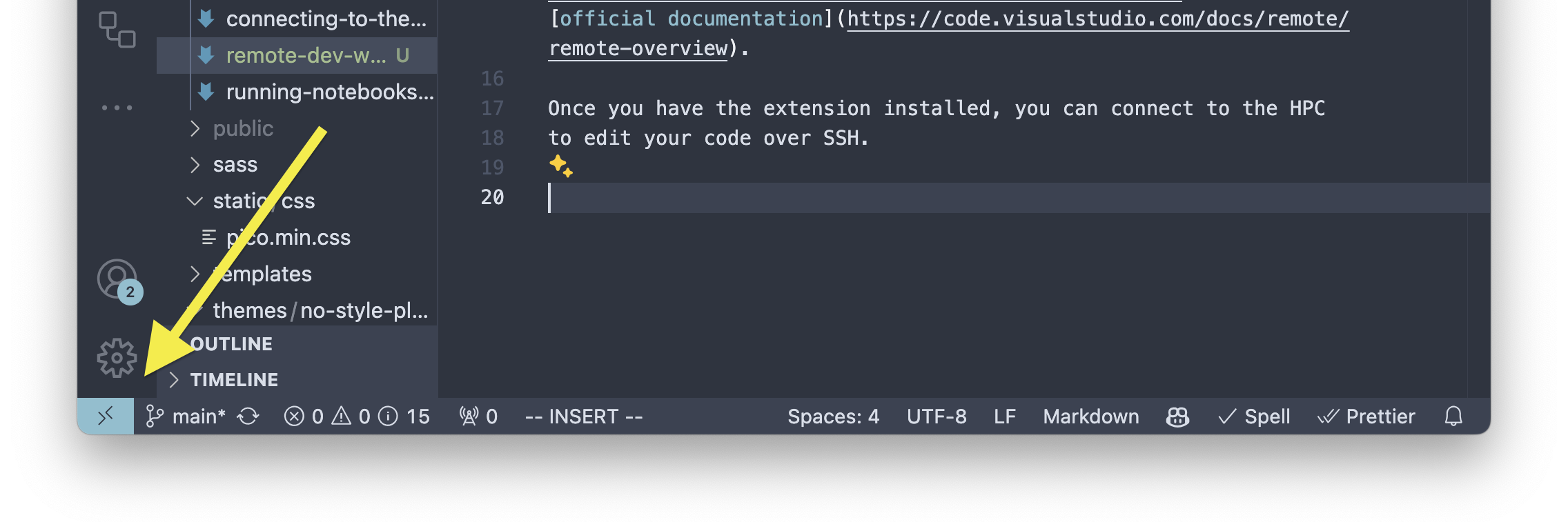Follow the code.visualstudio.com docs link

coord(1096,19)
